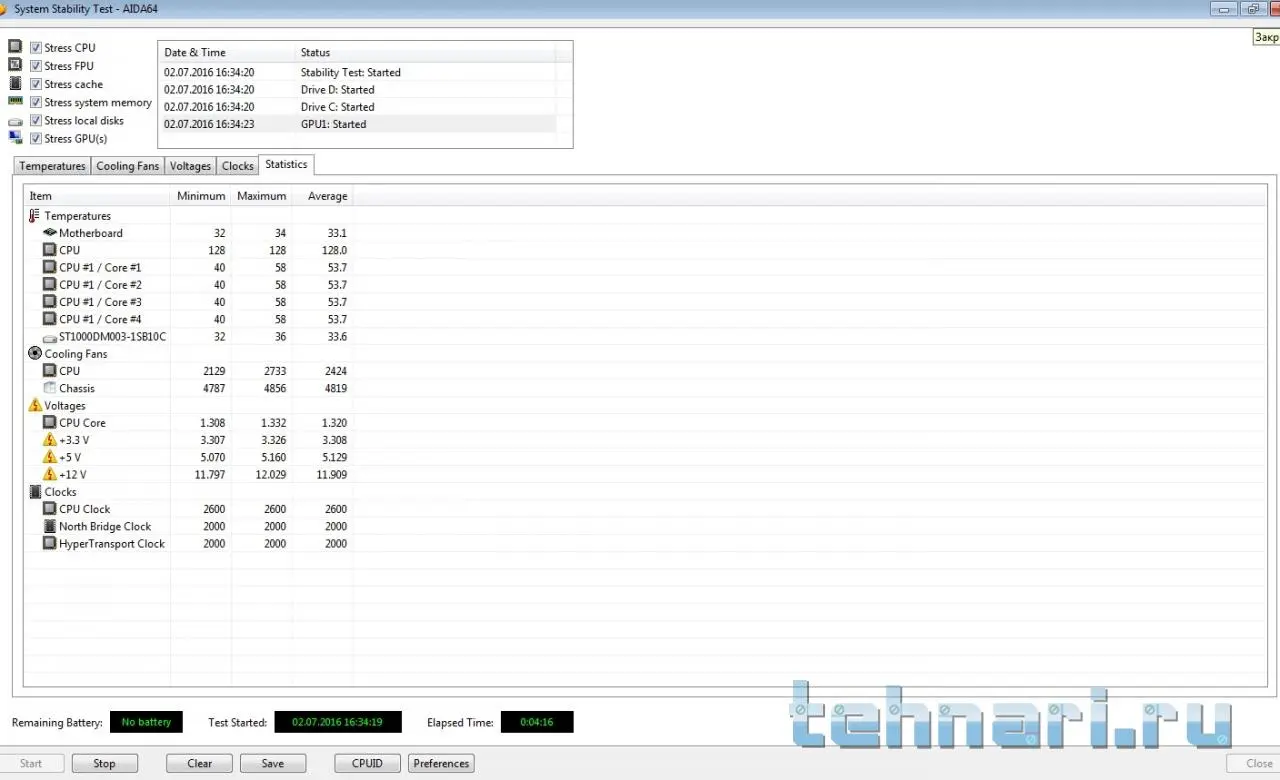Sort by the Maximum column header
1280x780 pixels.
[x=262, y=196]
